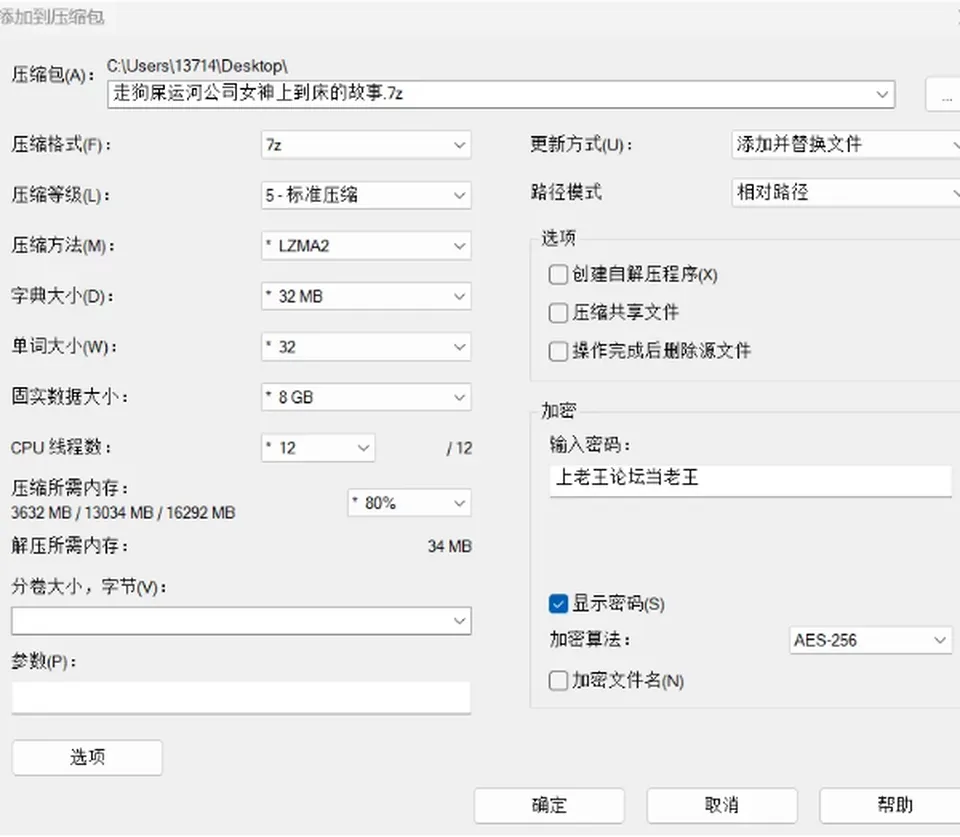Enable 创建自解压程序 checkbox
The height and width of the screenshot is (837, 960).
point(558,274)
